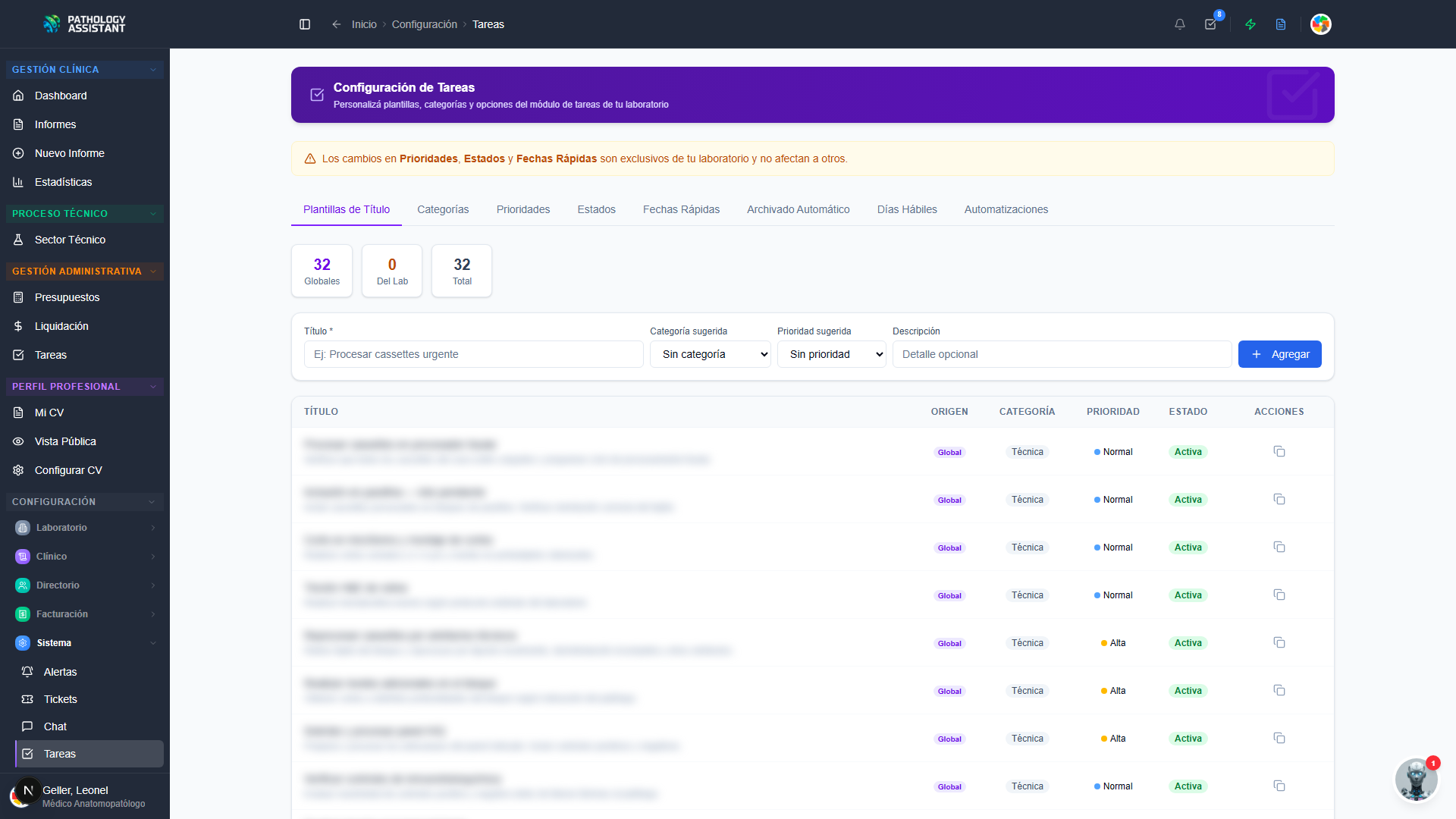Click the Pathology Assistant logo
The height and width of the screenshot is (819, 1456).
point(84,24)
